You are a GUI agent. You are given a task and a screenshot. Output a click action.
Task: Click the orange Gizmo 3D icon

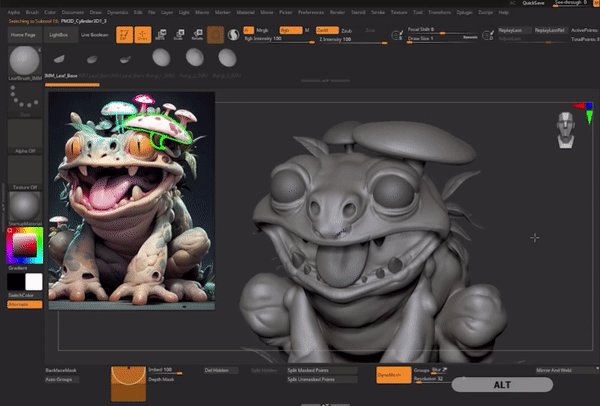pyautogui.click(x=215, y=35)
